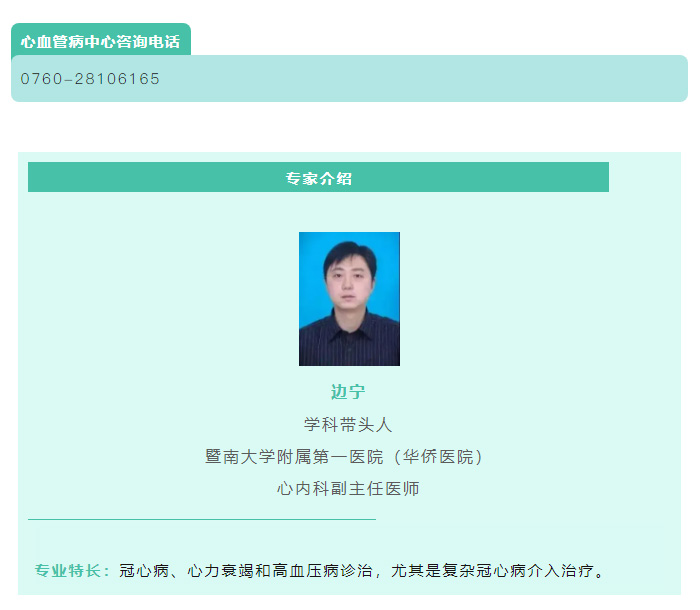700x610 pixels.
Task: Click the 心血管病中心咨询电话 tab header
Action: [101, 40]
